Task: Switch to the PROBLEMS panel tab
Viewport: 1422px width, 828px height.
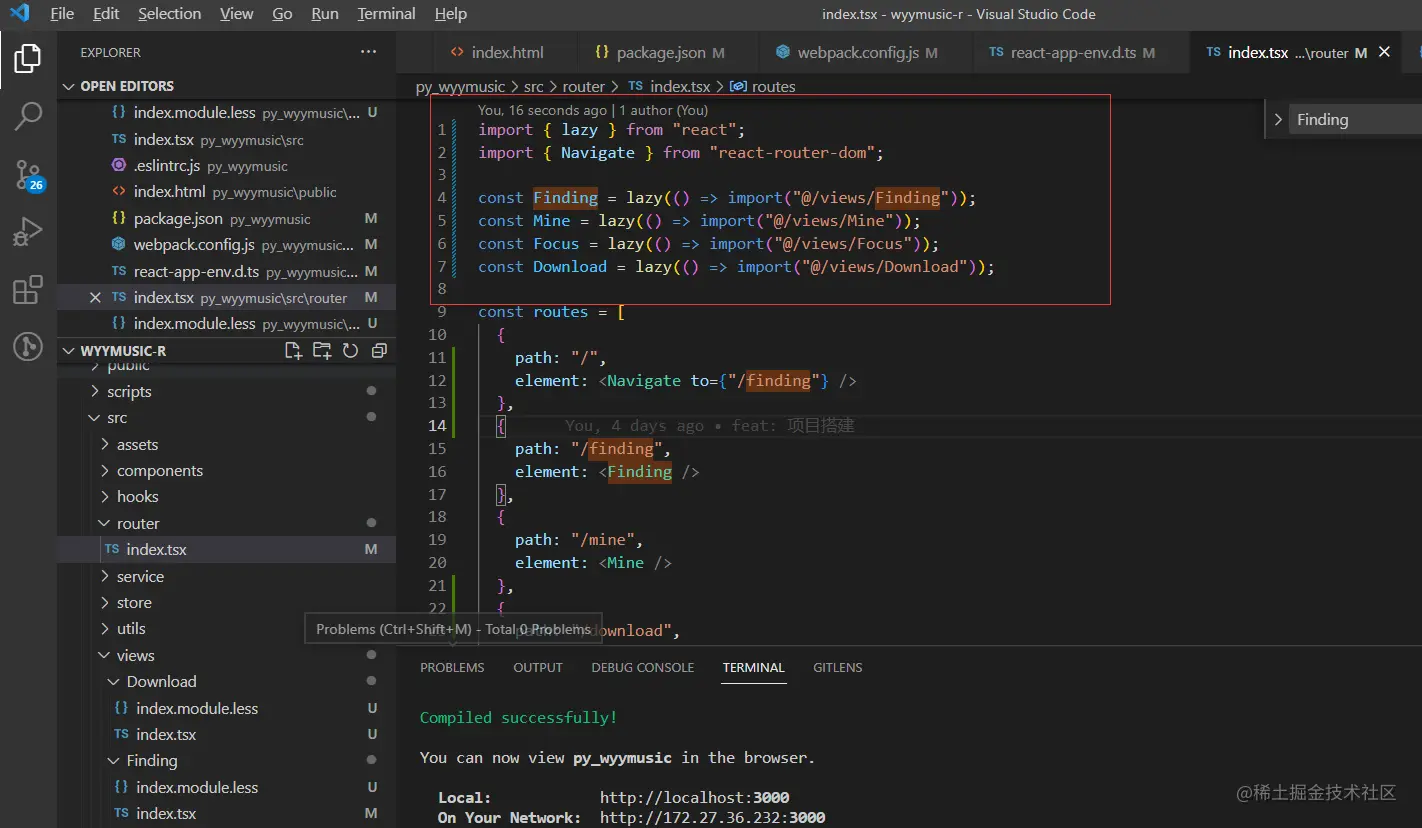Action: pos(452,668)
